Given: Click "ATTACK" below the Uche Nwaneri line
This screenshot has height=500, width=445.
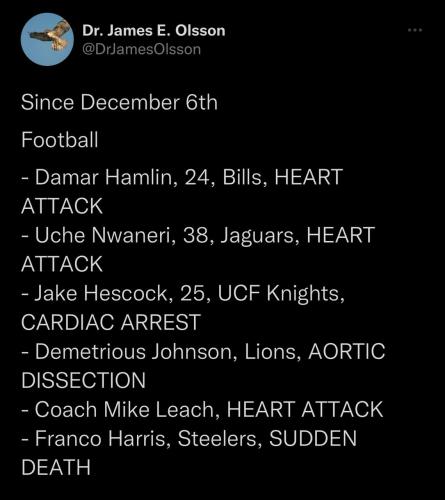Looking at the screenshot, I should (x=62, y=264).
